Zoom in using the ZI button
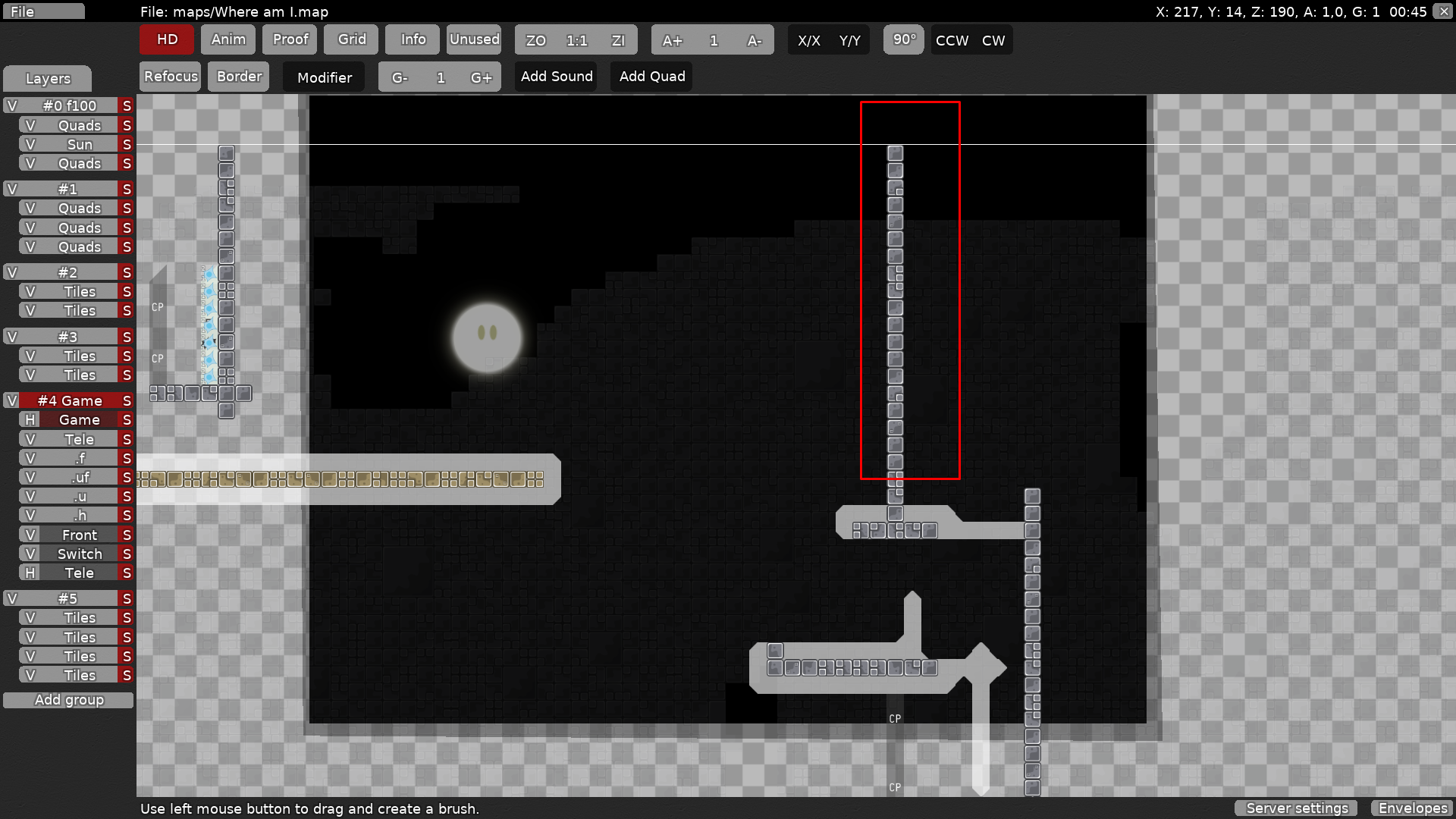The image size is (1456, 819). 620,40
